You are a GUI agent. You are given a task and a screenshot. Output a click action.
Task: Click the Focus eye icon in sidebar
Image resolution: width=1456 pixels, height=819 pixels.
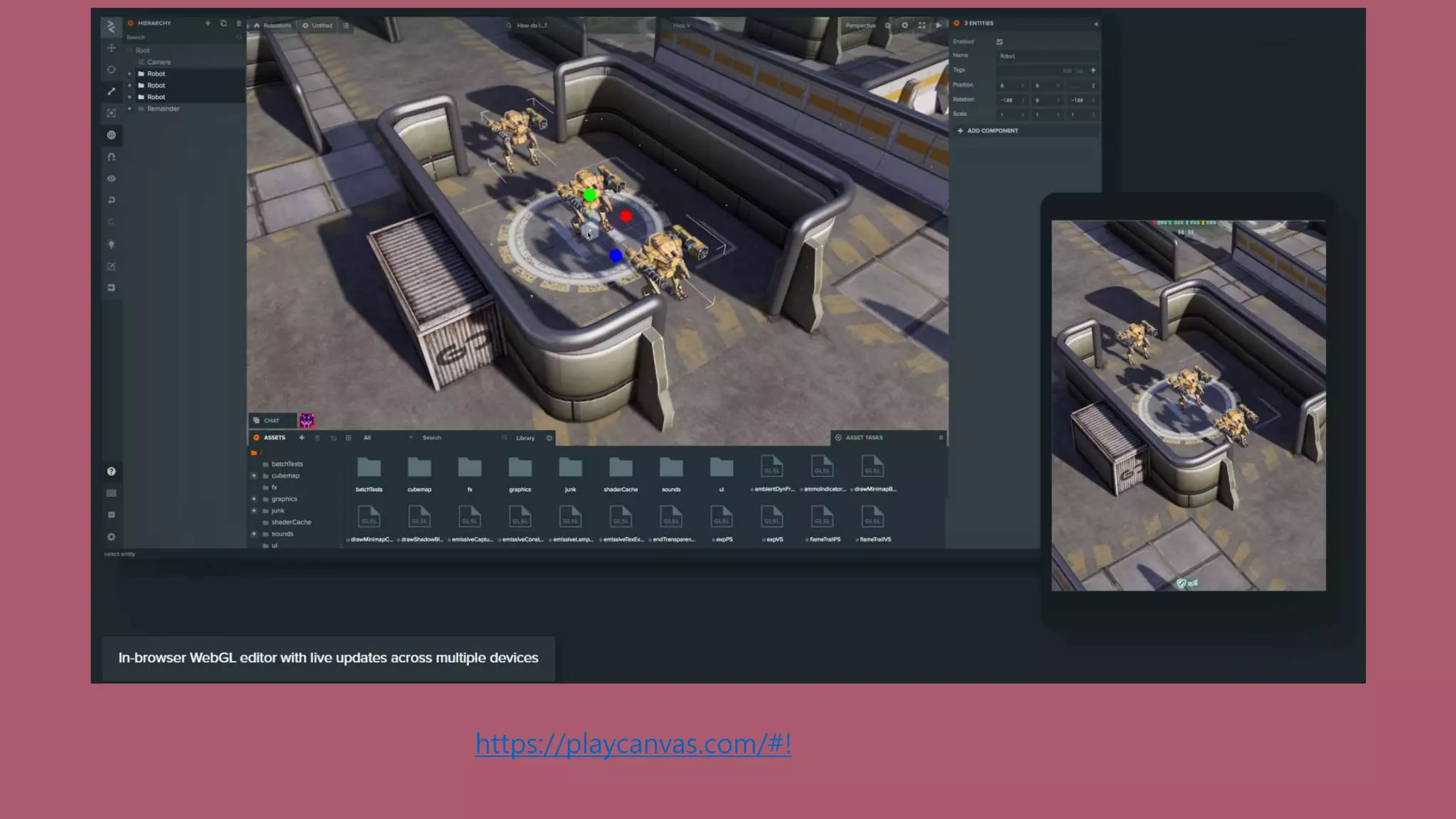pyautogui.click(x=111, y=178)
